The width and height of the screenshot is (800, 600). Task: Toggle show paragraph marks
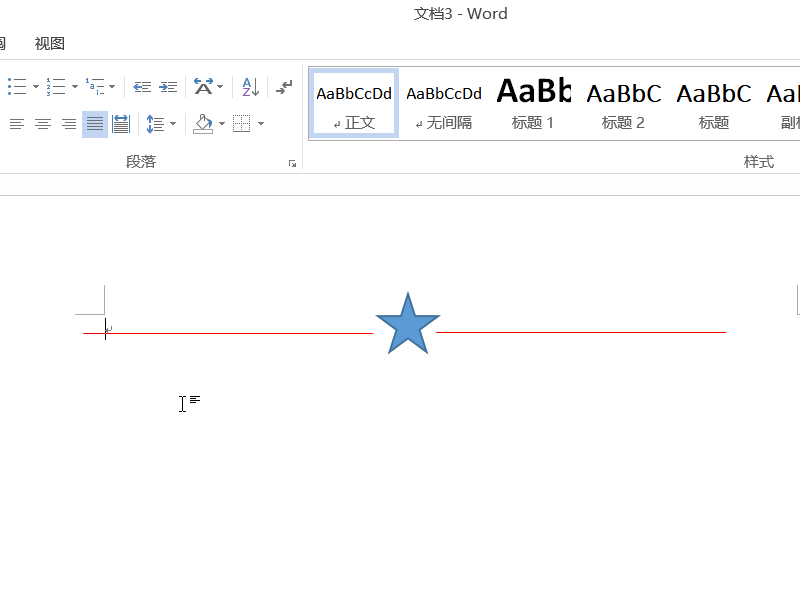[284, 87]
